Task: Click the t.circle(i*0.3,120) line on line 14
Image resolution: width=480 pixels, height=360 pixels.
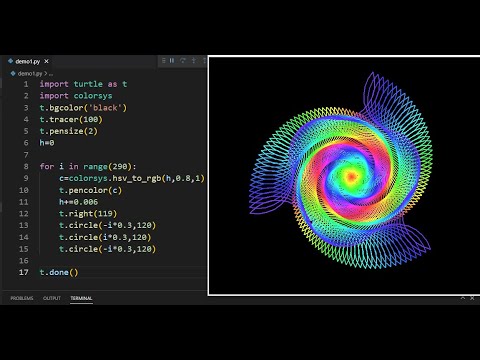Action: tap(105, 237)
